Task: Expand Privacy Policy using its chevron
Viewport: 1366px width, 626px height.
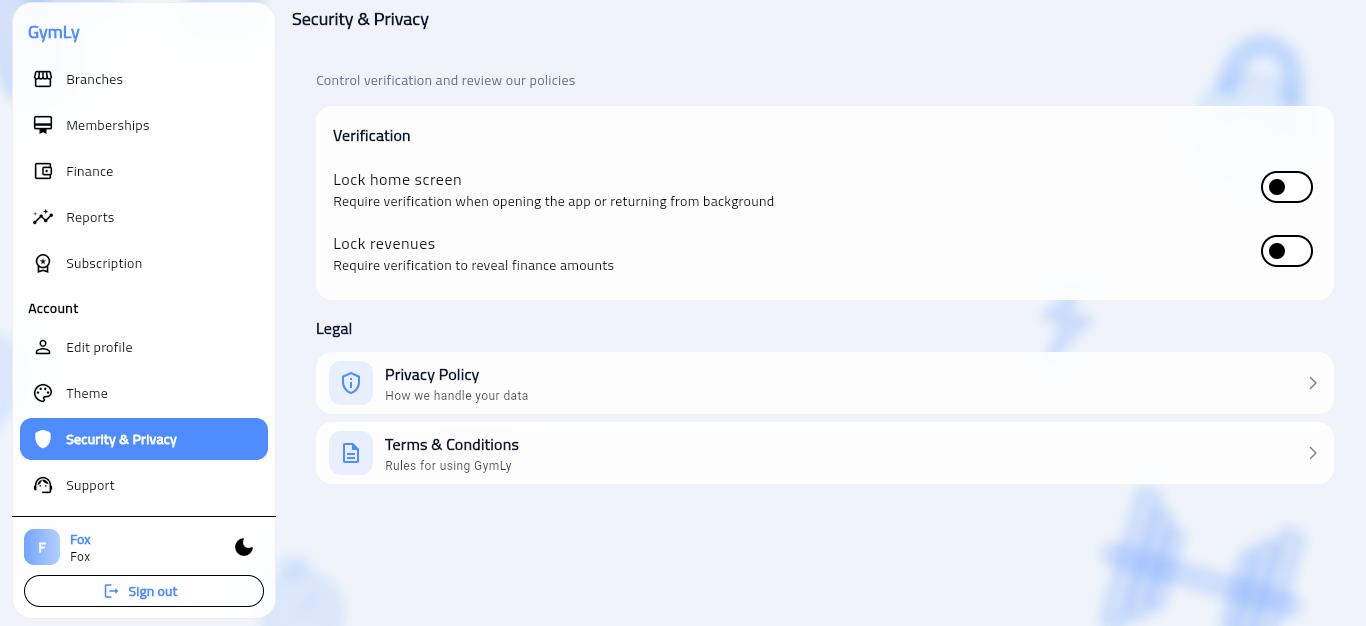Action: 1313,383
